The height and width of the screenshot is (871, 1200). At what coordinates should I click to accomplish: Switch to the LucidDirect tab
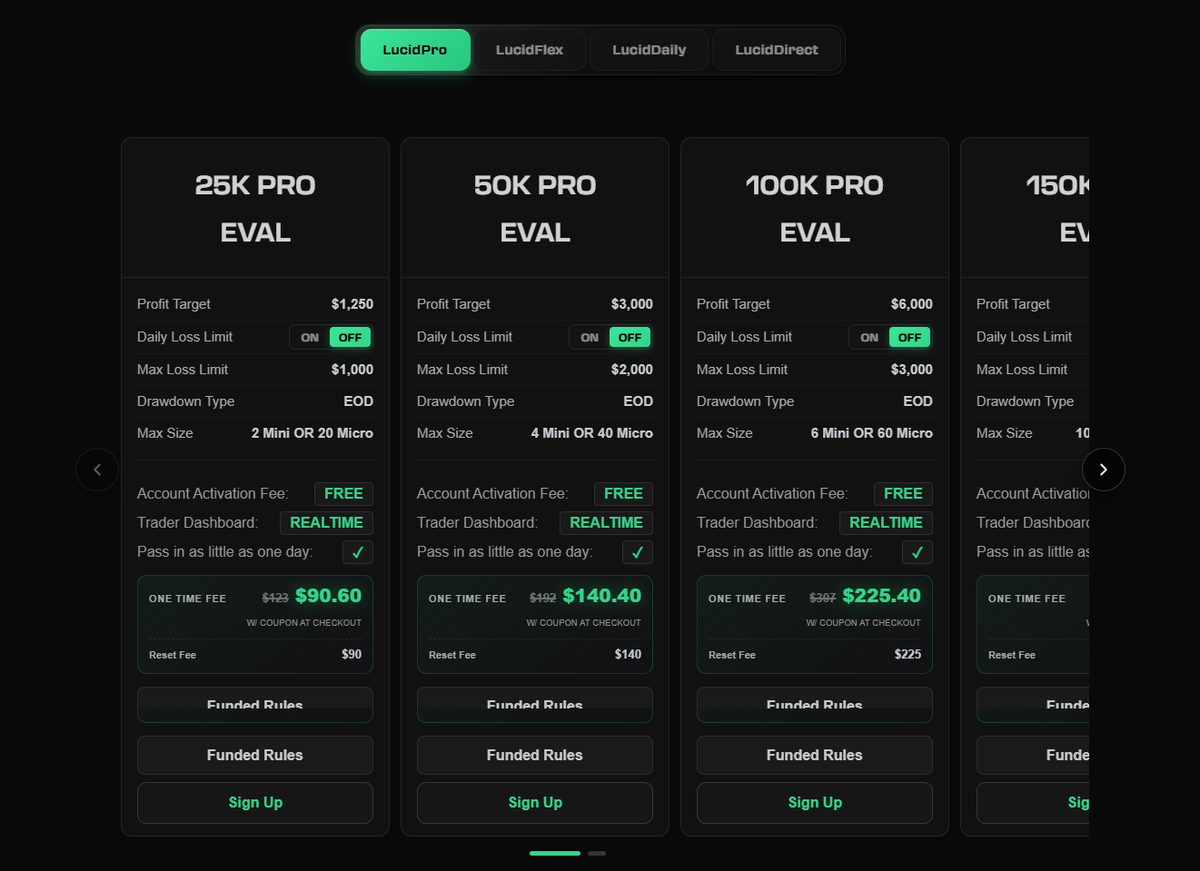coord(777,50)
